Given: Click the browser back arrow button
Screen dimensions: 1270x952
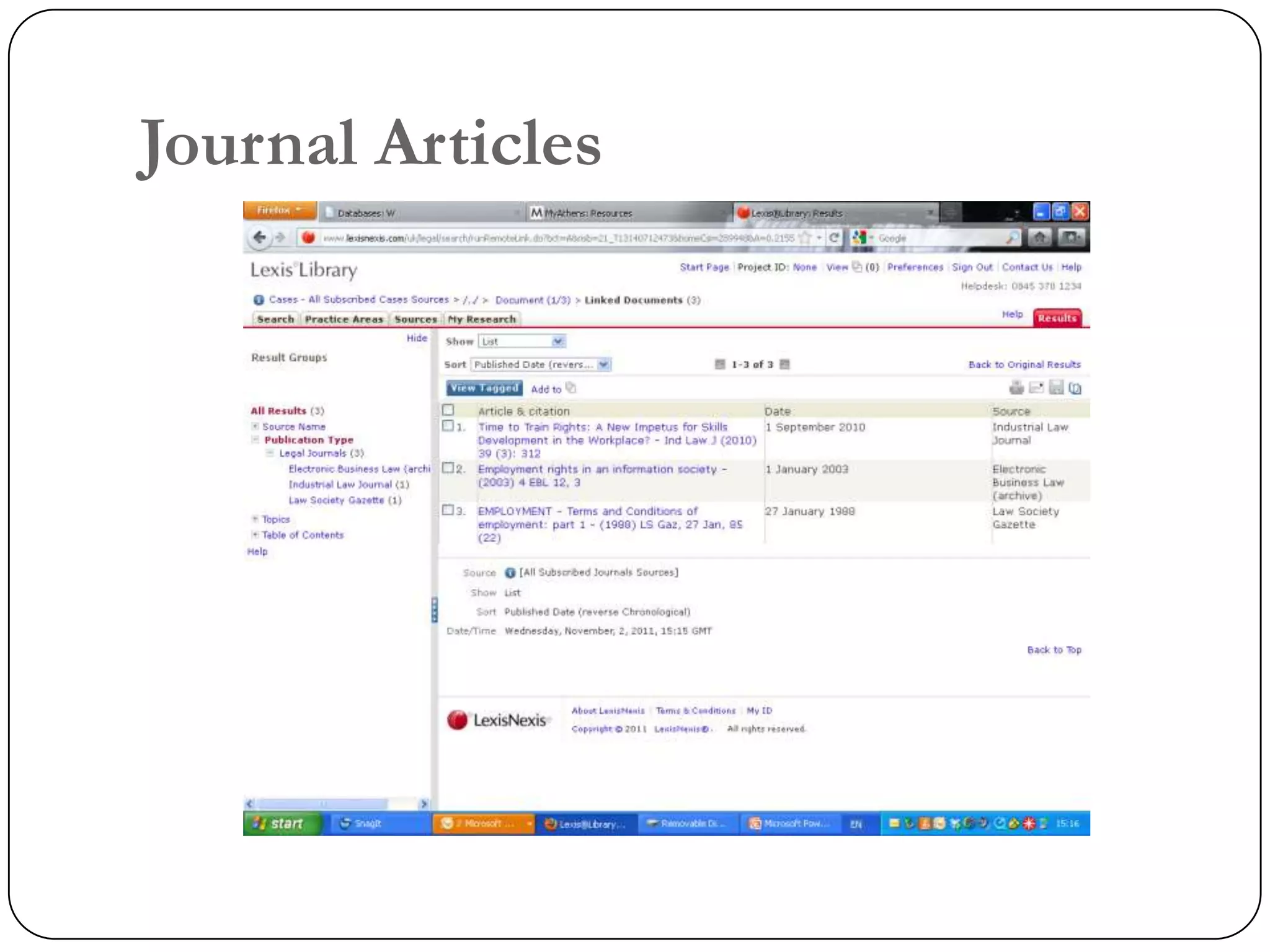Looking at the screenshot, I should [259, 237].
